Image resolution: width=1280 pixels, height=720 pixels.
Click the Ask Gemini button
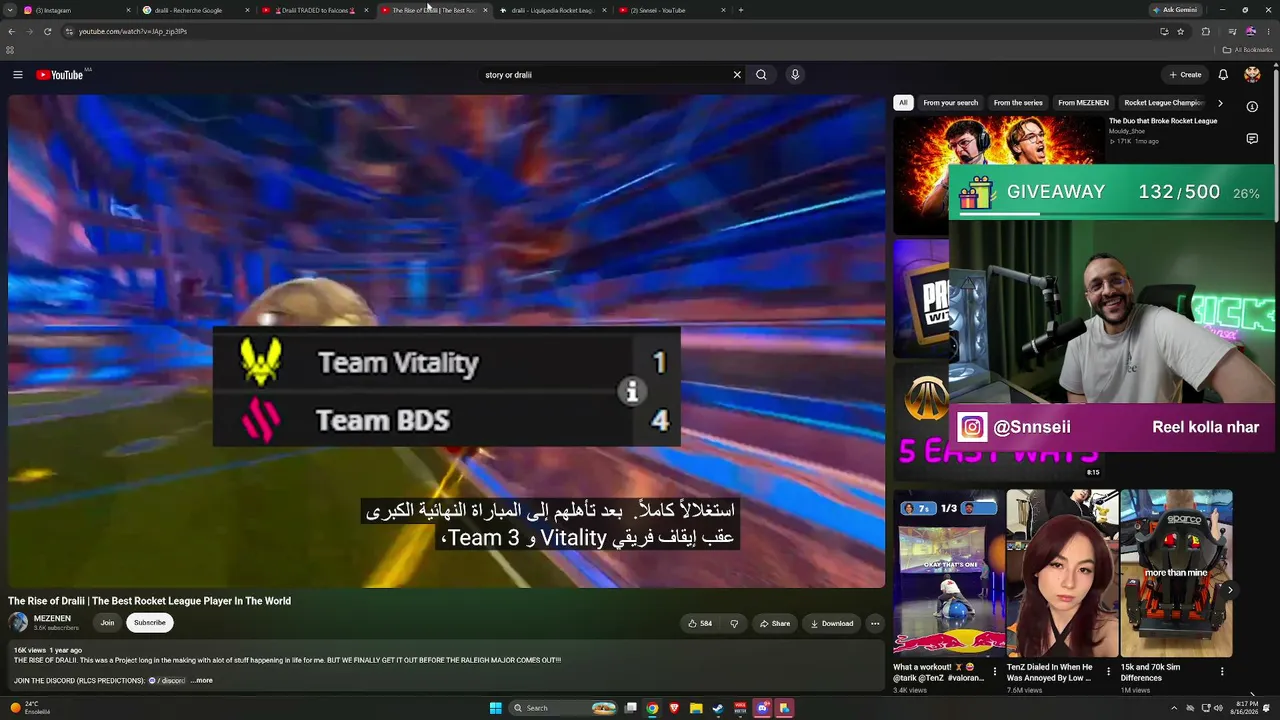[1175, 10]
